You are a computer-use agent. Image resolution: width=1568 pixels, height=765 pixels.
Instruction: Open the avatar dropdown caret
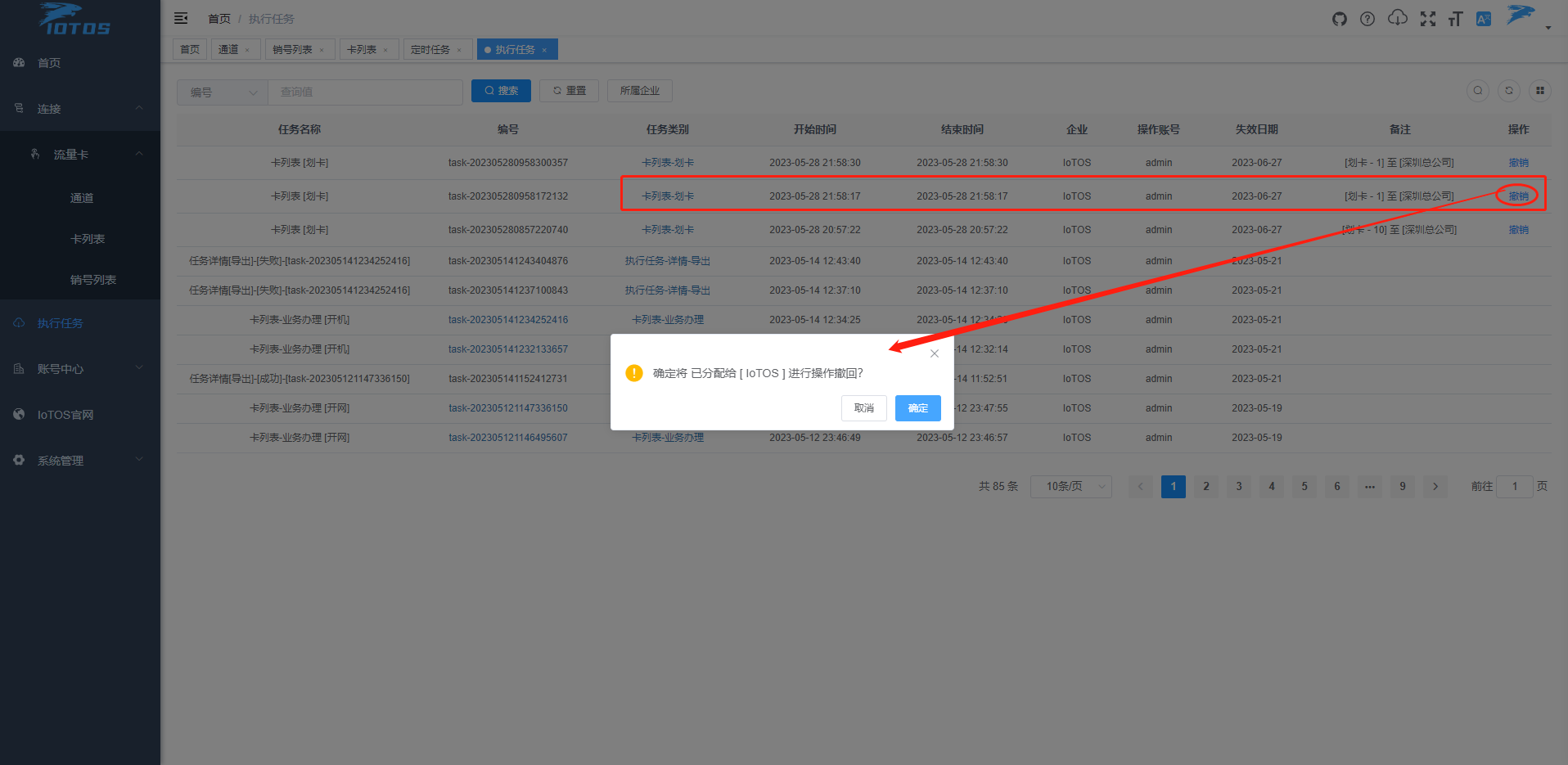tap(1548, 28)
